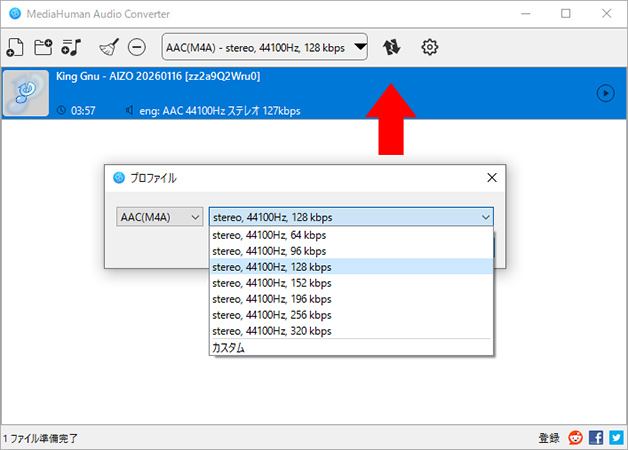
Task: Click the remove (minus) toolbar icon
Action: click(x=137, y=47)
